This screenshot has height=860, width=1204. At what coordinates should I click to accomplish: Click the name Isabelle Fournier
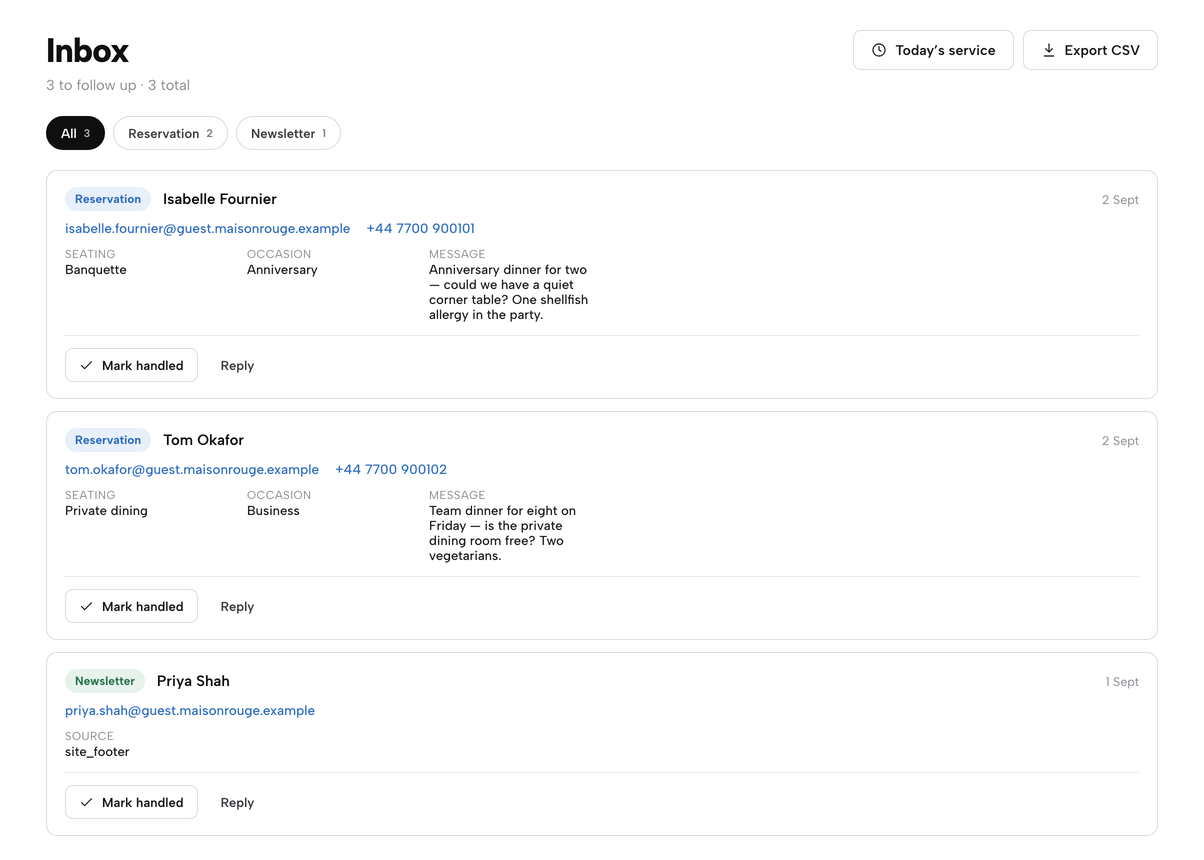coord(220,199)
